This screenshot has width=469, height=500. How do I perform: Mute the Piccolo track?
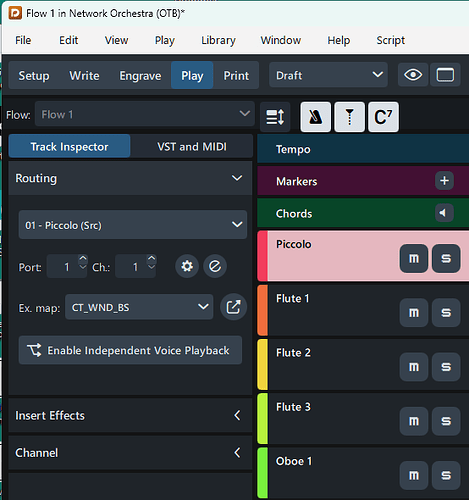(414, 258)
